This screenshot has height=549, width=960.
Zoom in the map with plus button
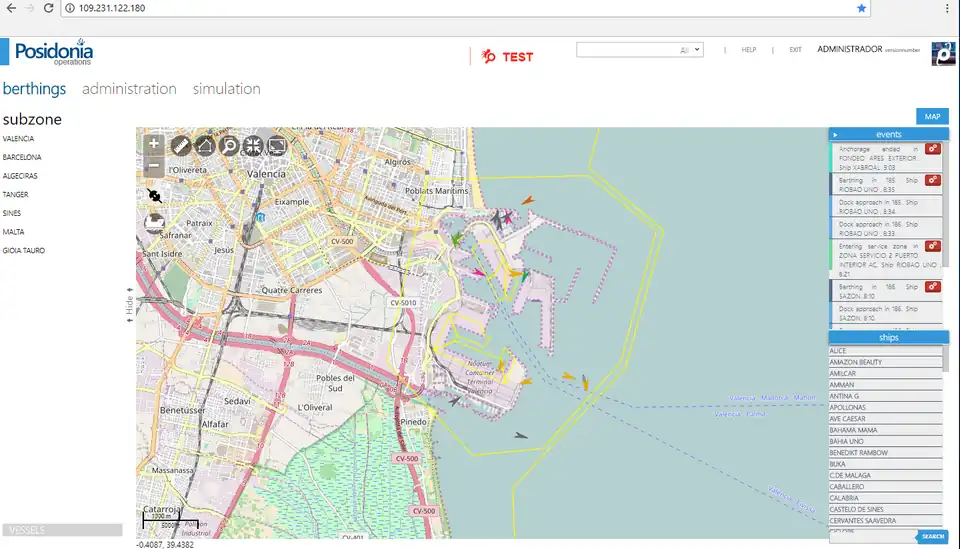click(x=154, y=145)
